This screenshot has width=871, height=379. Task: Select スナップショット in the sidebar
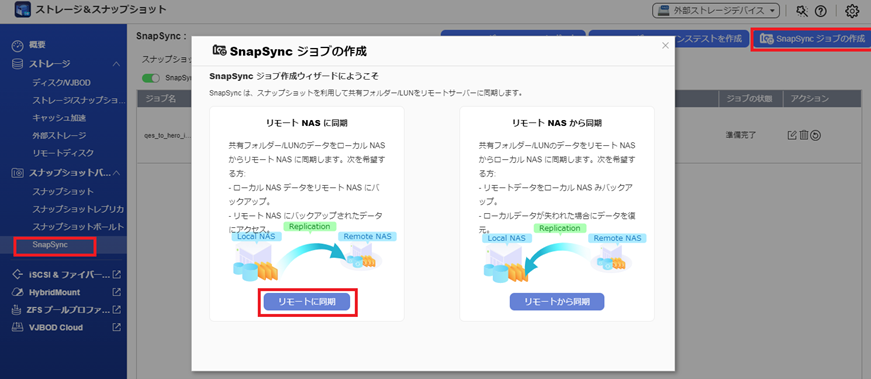(x=62, y=191)
